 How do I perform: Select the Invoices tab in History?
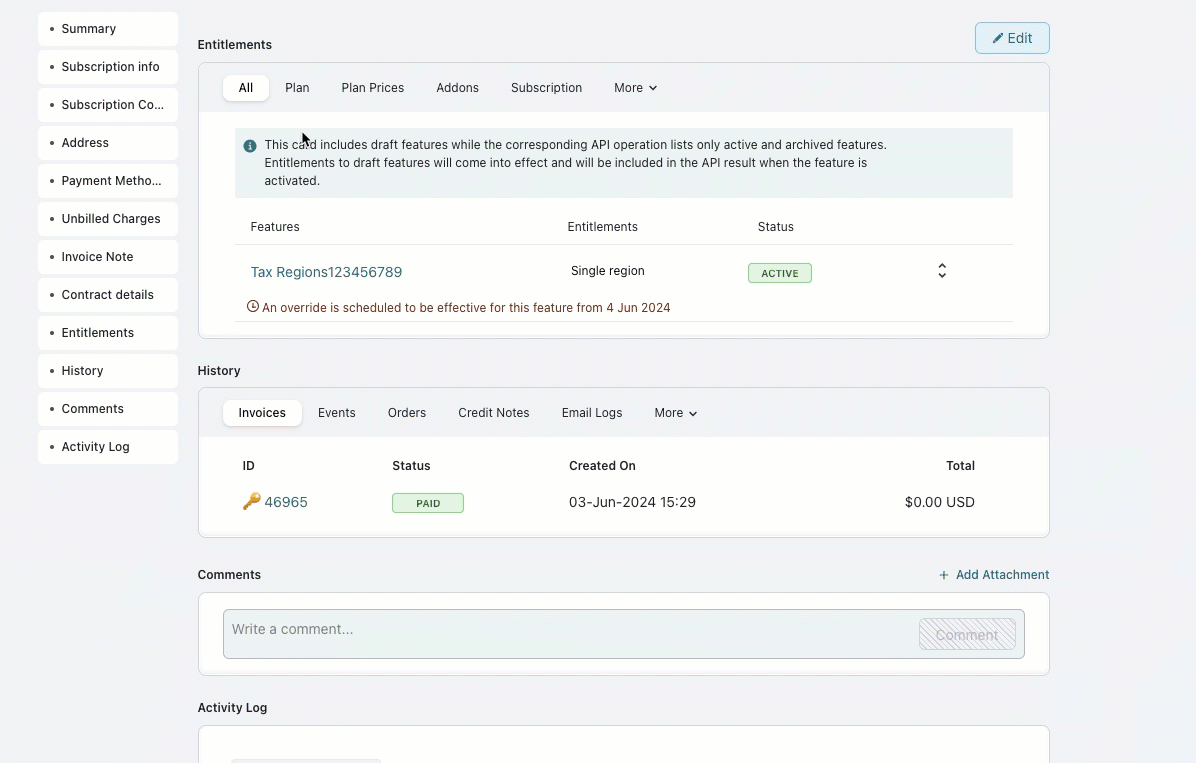[262, 413]
